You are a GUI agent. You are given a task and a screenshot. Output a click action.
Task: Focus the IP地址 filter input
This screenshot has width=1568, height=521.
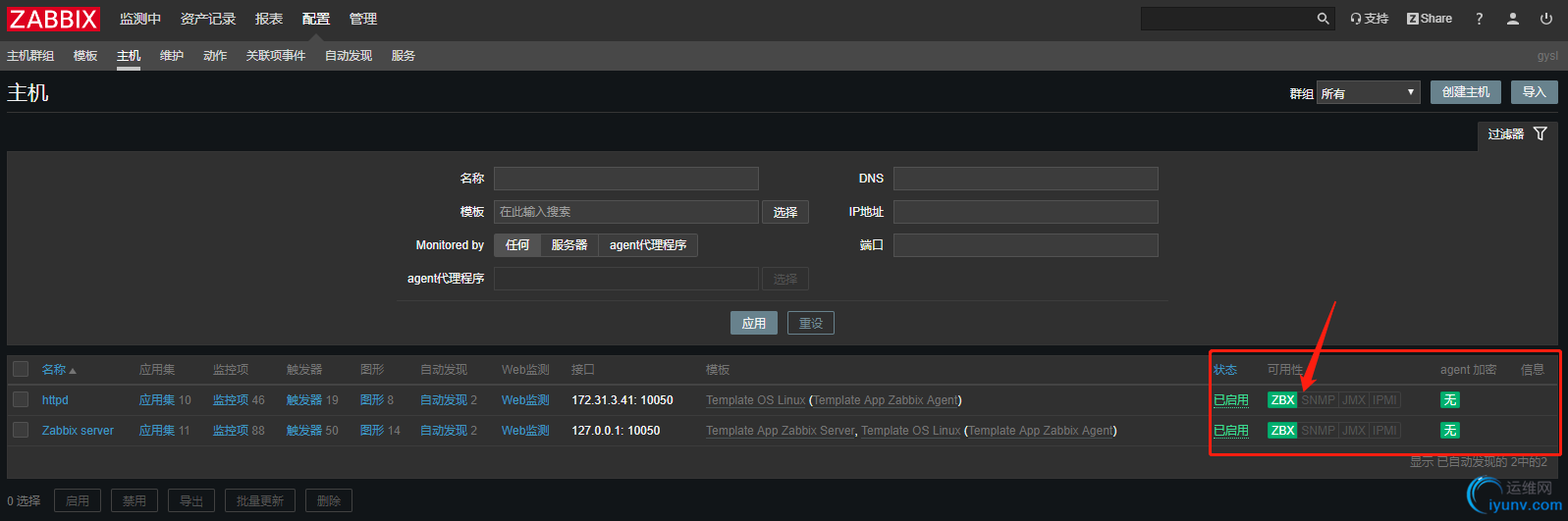tap(1026, 212)
